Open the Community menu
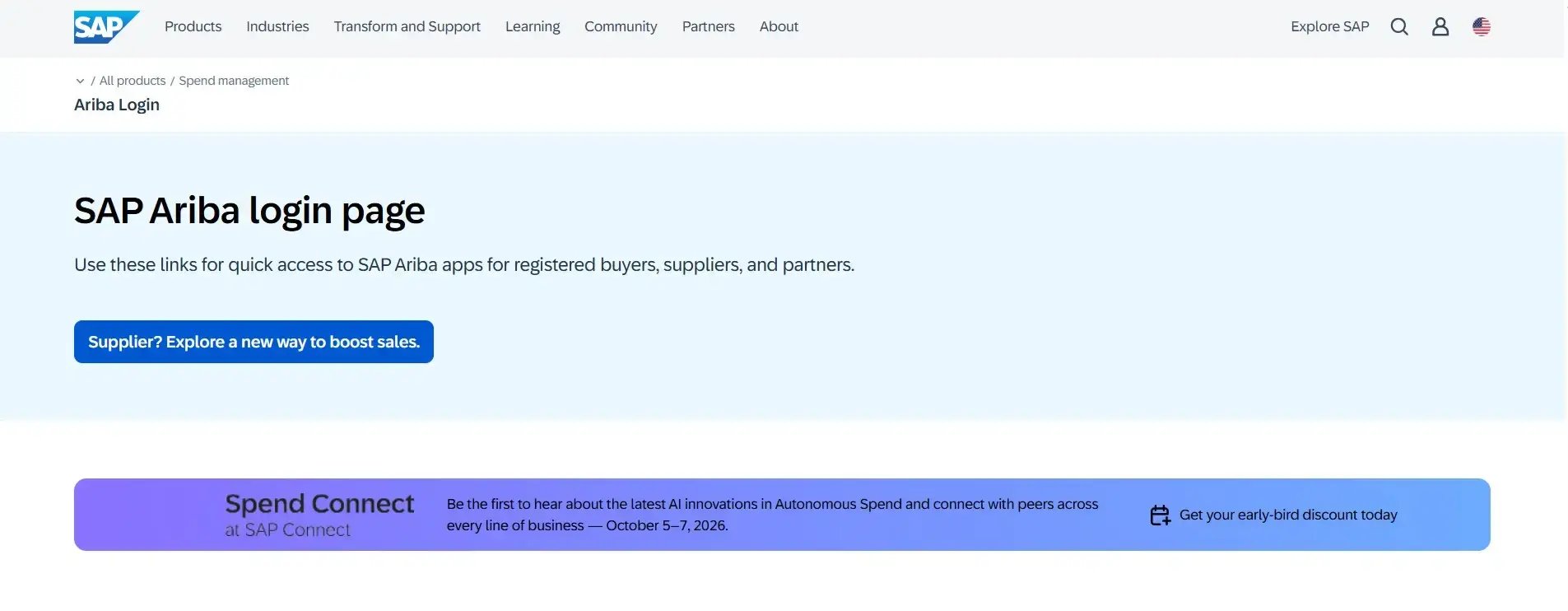This screenshot has height=611, width=1568. (621, 26)
